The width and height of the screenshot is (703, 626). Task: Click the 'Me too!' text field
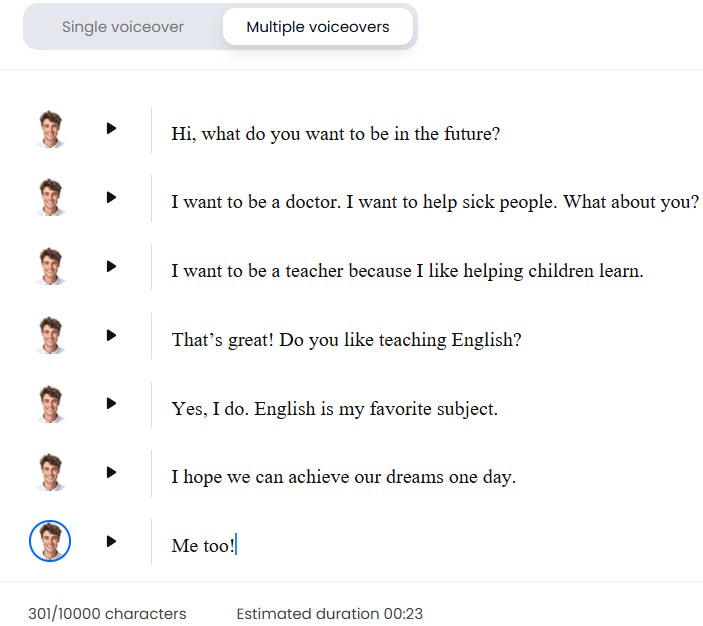(204, 545)
